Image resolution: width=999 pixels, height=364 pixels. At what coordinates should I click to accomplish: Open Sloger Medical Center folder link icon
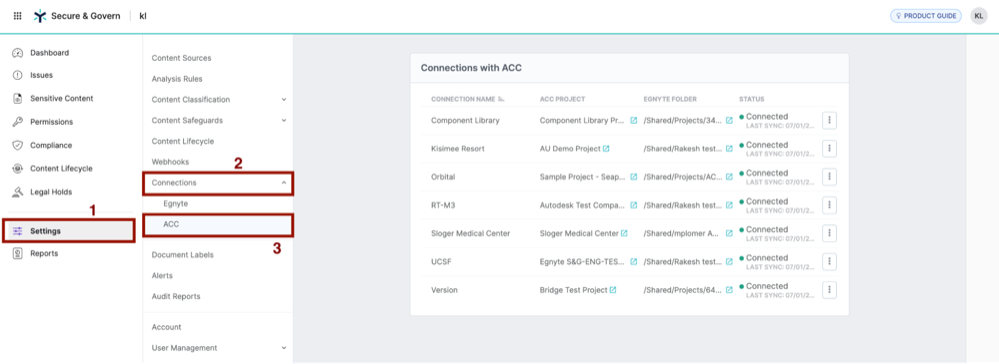(729, 233)
